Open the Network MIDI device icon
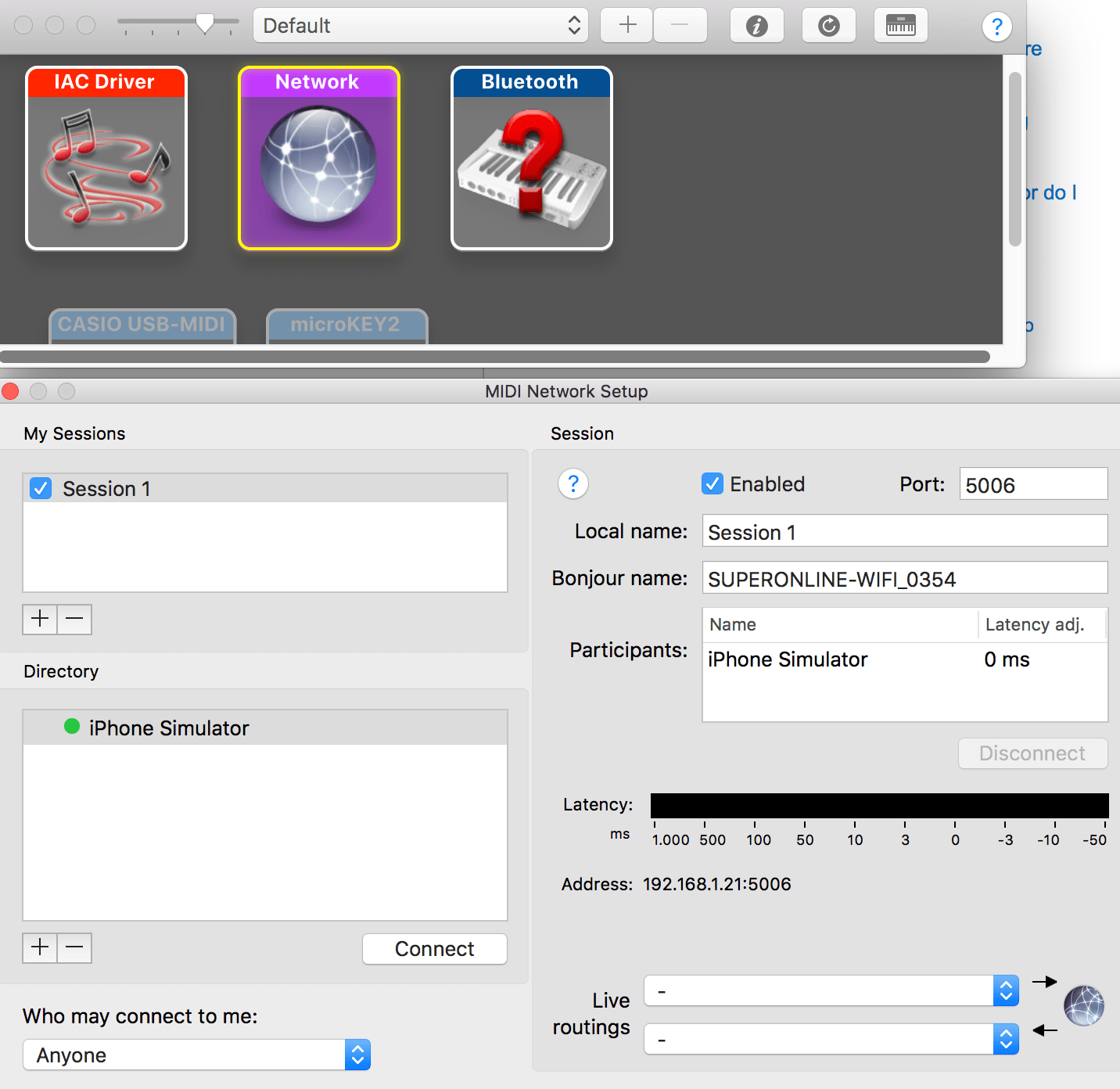 pos(318,160)
